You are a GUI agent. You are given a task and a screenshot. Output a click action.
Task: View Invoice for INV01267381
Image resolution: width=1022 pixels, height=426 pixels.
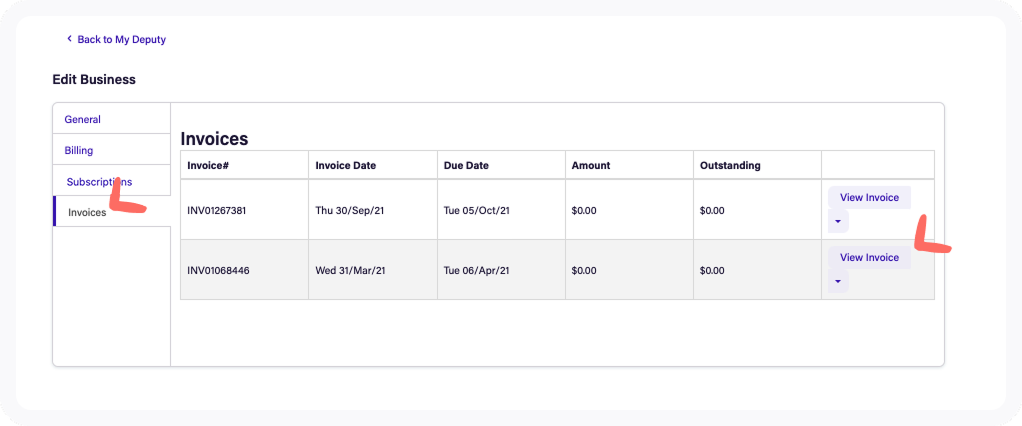click(x=869, y=197)
